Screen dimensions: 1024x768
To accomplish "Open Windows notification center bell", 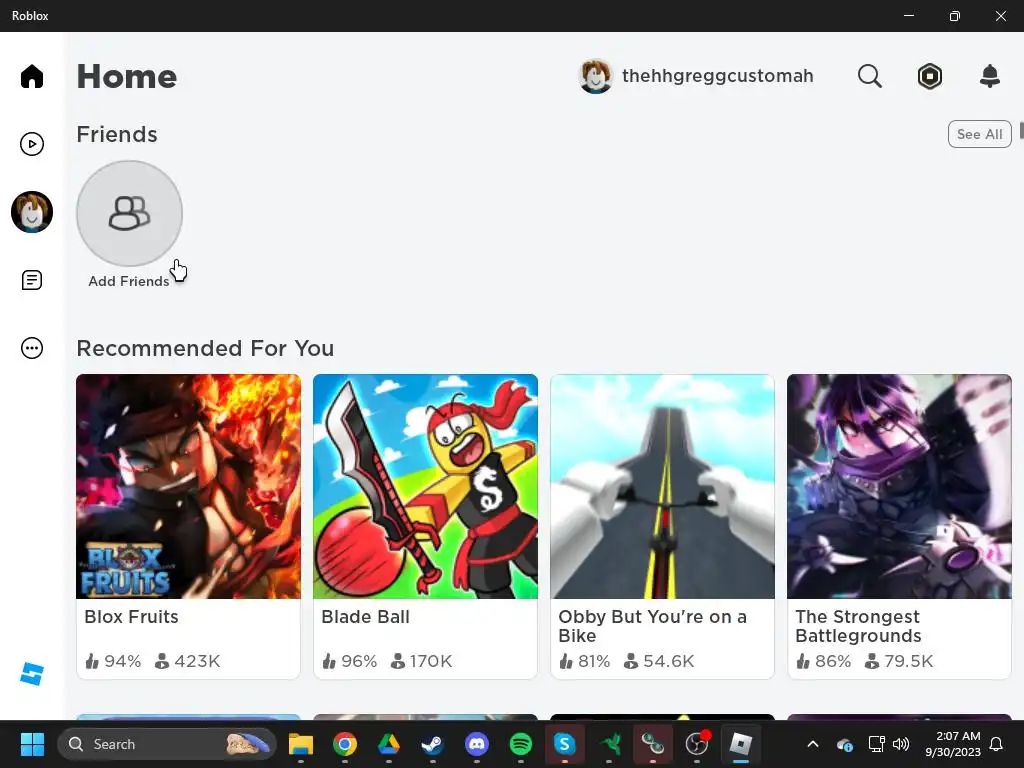I will (x=997, y=744).
